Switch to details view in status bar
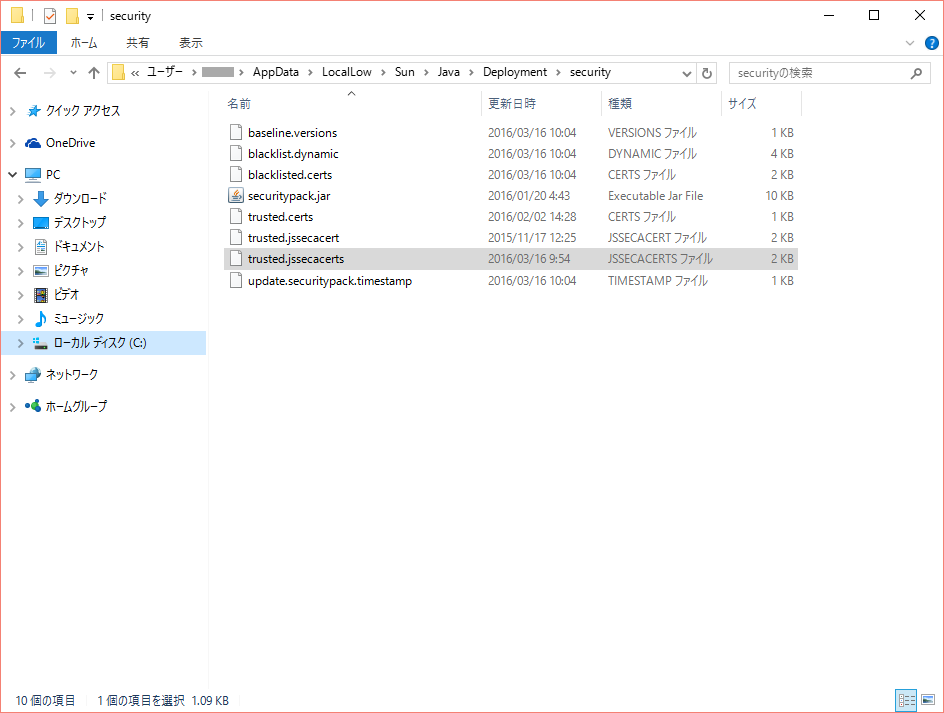 906,701
